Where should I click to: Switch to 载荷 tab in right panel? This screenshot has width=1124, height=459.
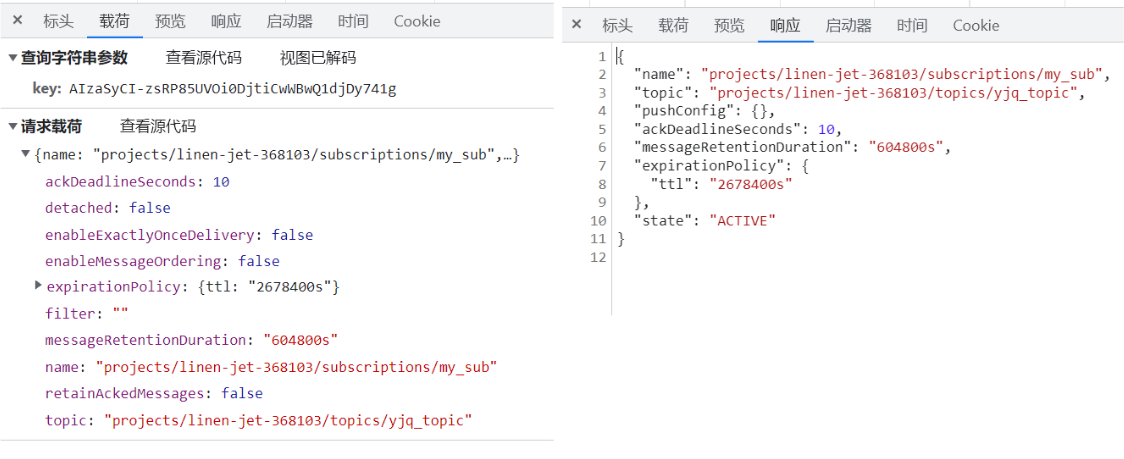click(673, 26)
